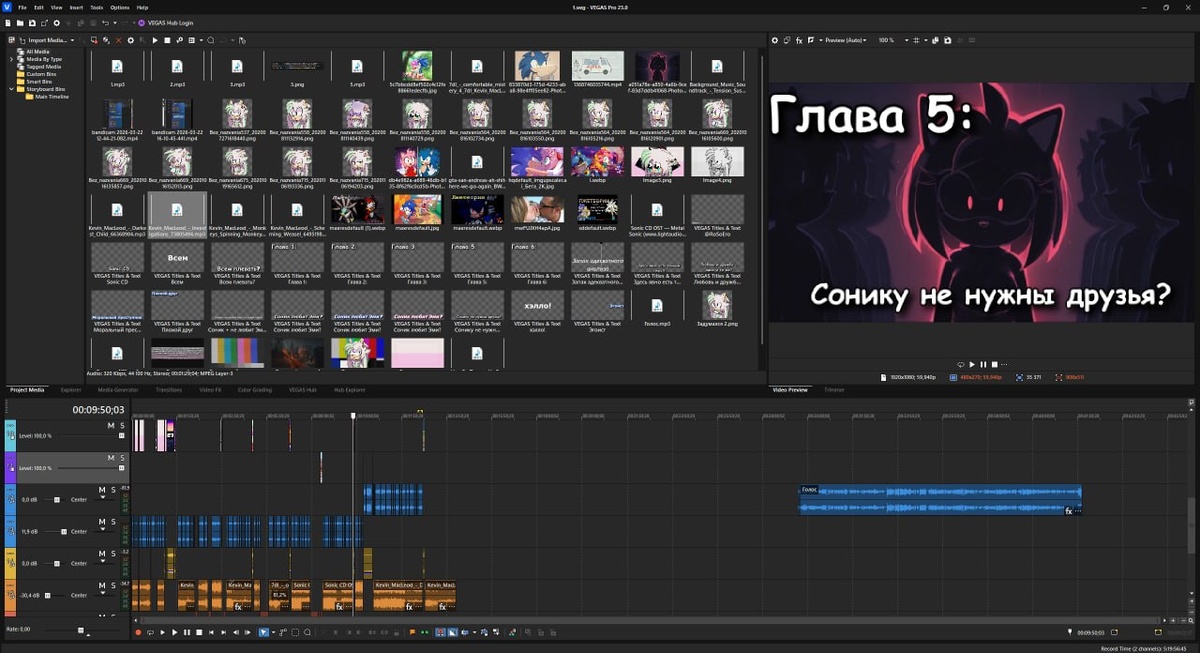1200x653 pixels.
Task: Mute the first video track
Action: (x=111, y=425)
